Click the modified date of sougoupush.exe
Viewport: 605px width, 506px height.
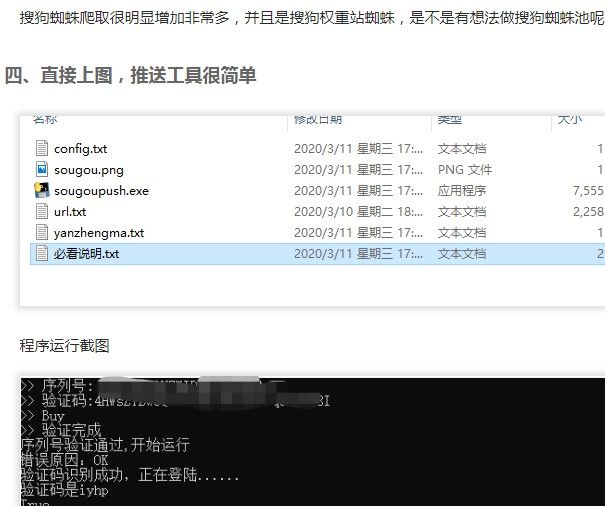coord(358,191)
